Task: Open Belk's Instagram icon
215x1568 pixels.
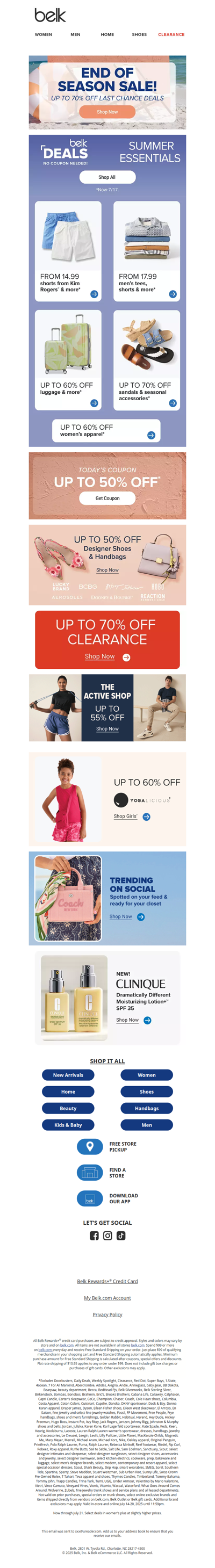Action: click(107, 1235)
